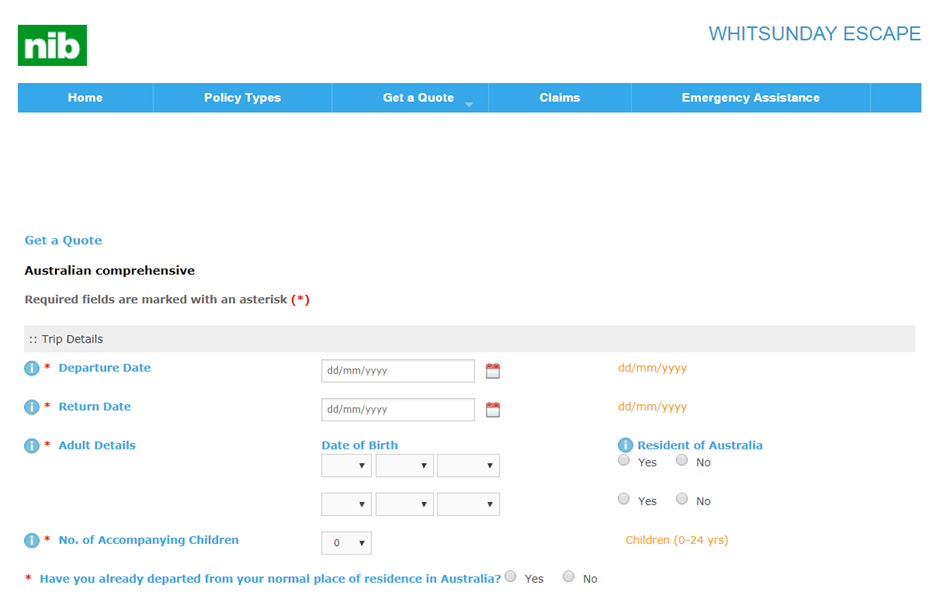Expand No. of Accompanying Children dropdown
The image size is (940, 599).
pyautogui.click(x=346, y=543)
